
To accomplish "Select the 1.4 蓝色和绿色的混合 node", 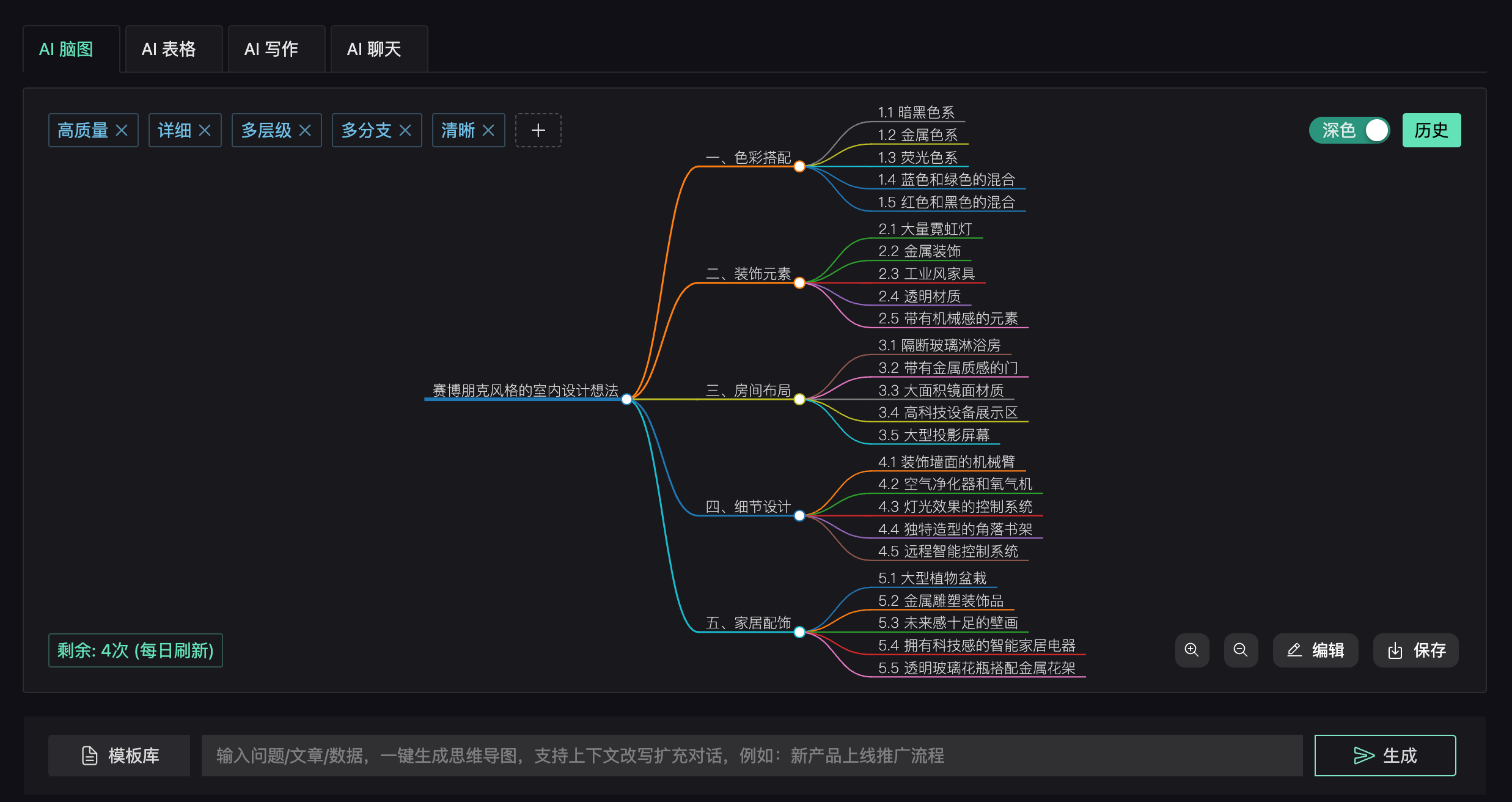I will click(947, 180).
